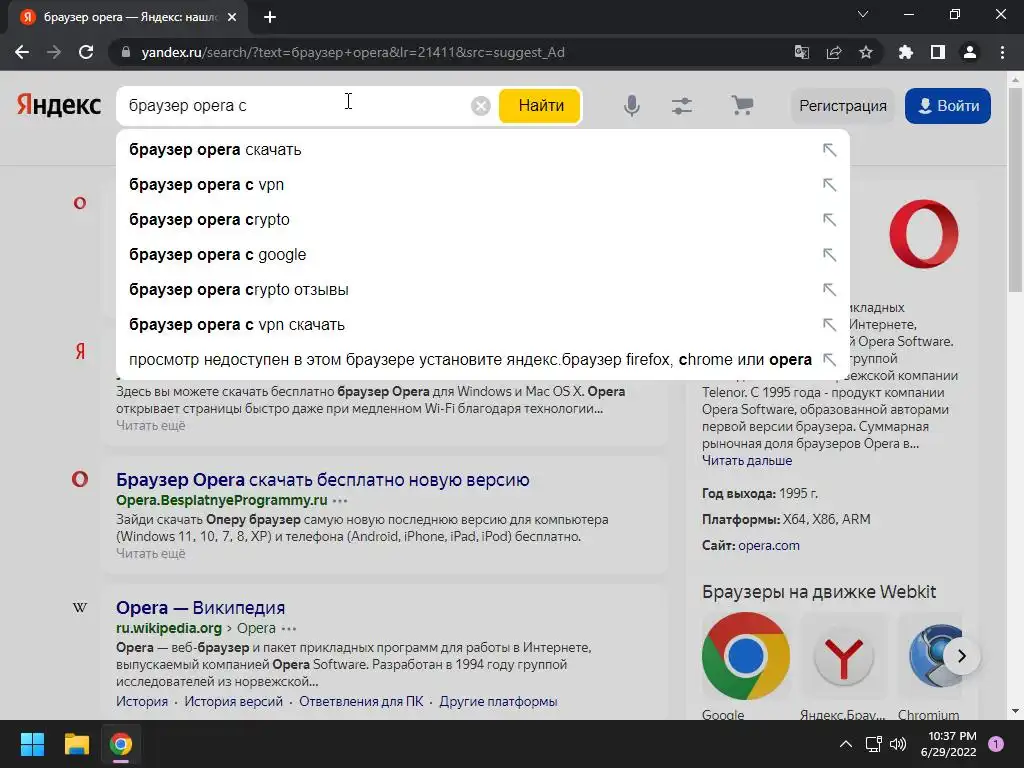Click the browser back arrow

[22, 52]
